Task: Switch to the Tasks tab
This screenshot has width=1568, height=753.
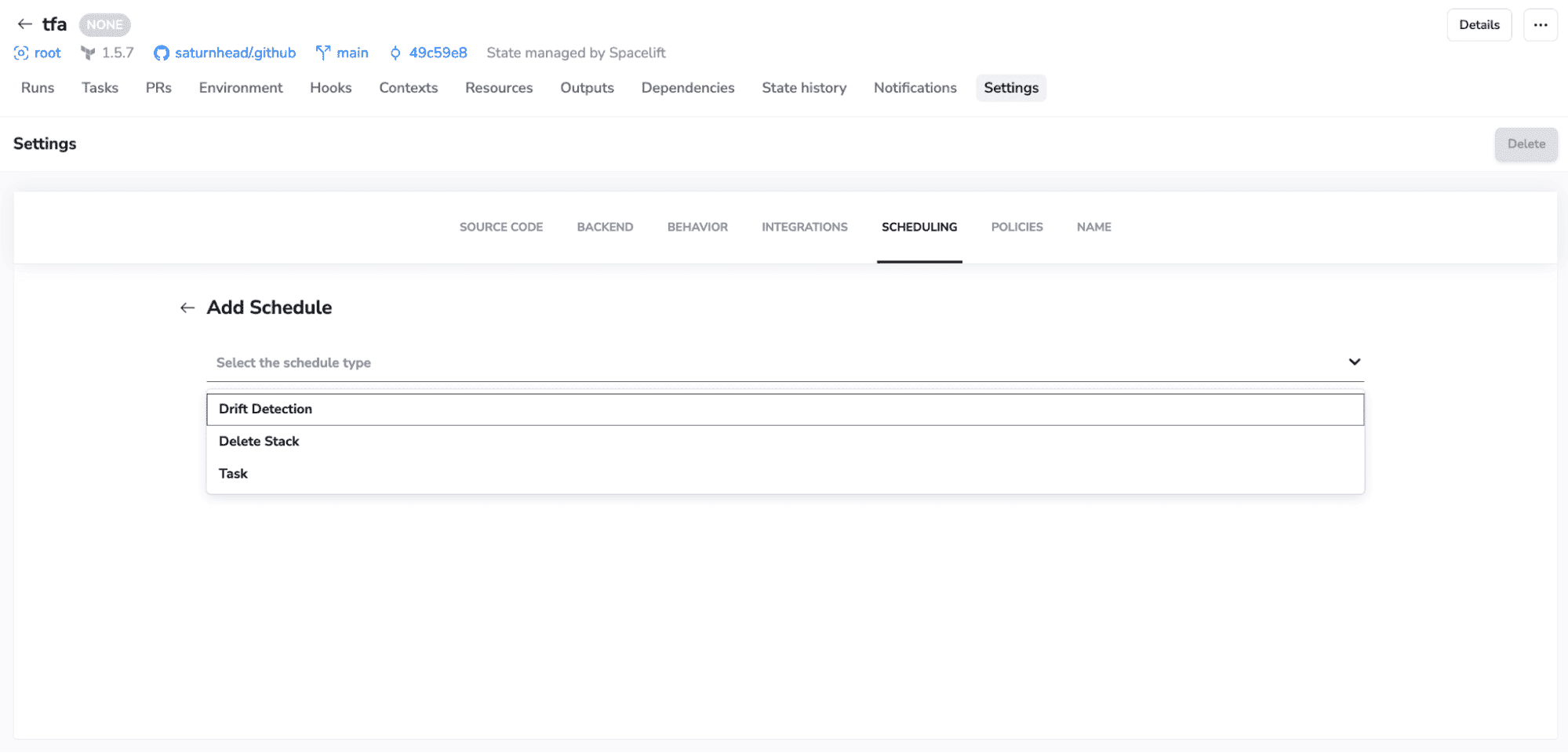Action: coord(100,88)
